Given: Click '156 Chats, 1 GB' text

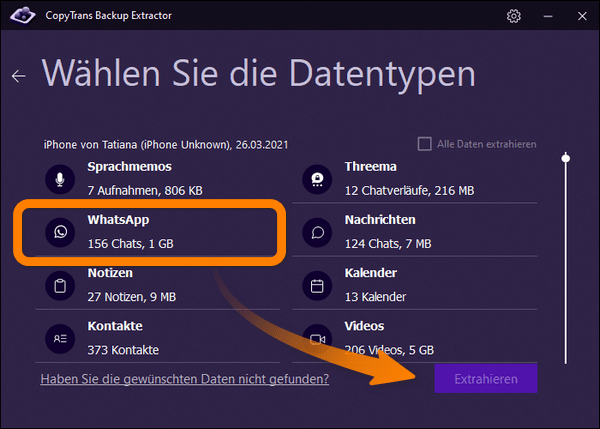Looking at the screenshot, I should [x=130, y=244].
